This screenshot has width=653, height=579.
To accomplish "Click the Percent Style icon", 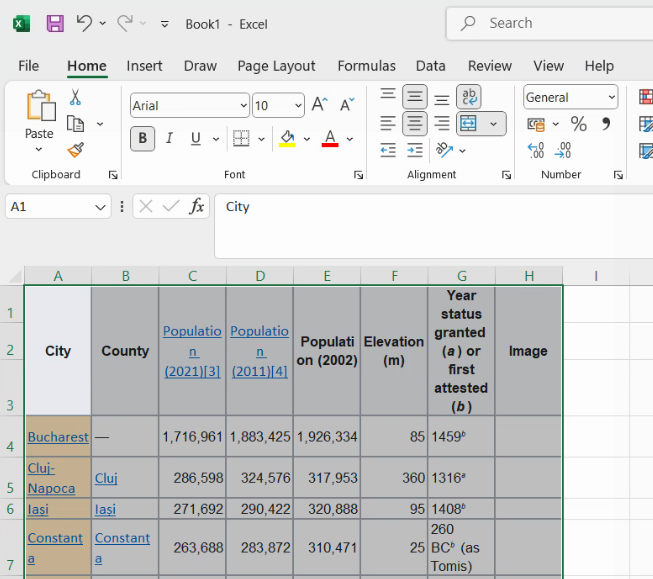I will [x=578, y=124].
